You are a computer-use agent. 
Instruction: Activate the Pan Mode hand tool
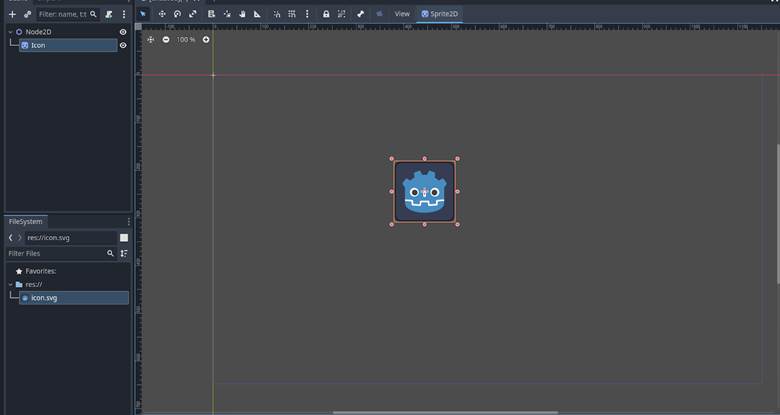[x=242, y=14]
